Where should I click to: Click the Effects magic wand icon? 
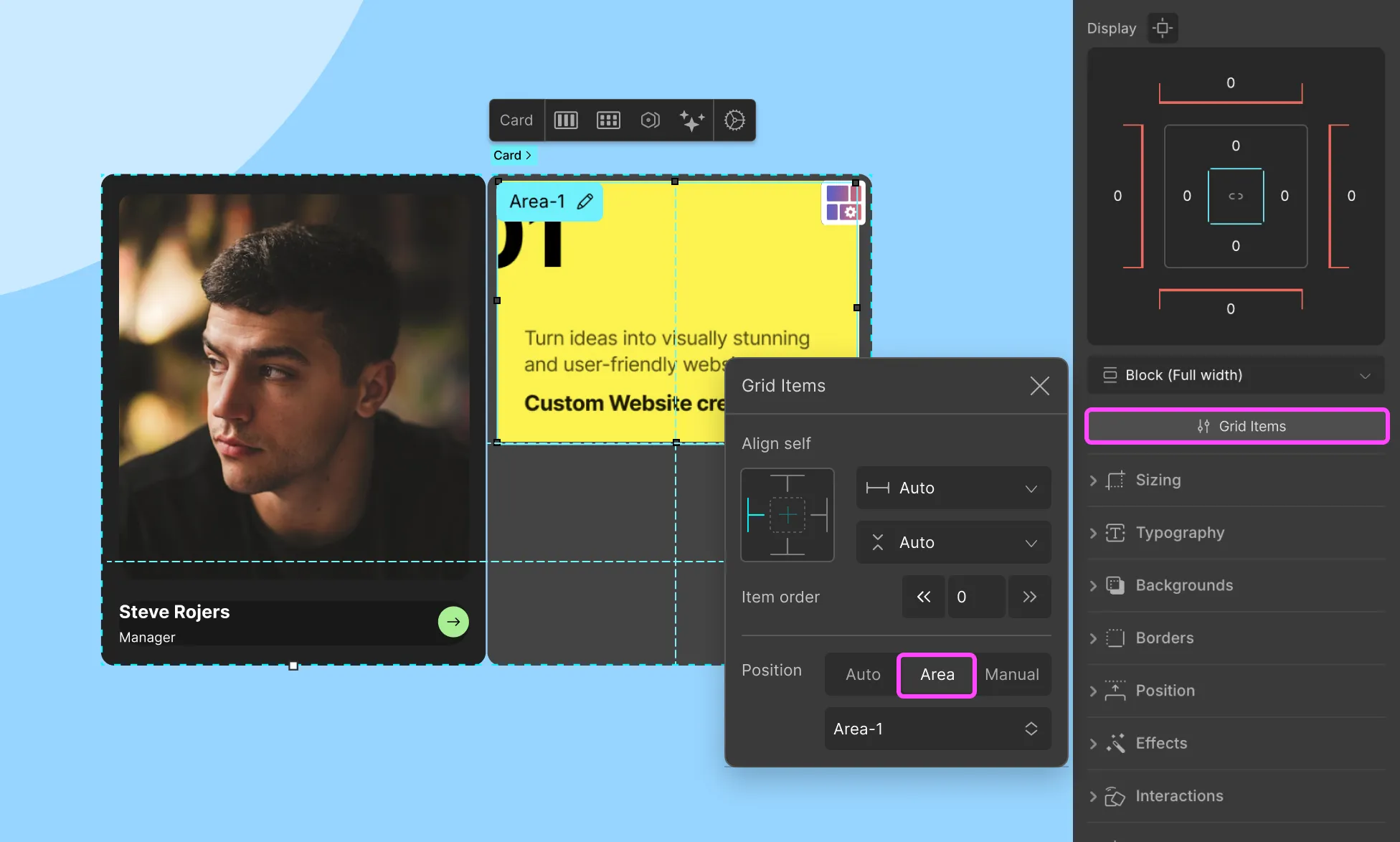pyautogui.click(x=1115, y=743)
